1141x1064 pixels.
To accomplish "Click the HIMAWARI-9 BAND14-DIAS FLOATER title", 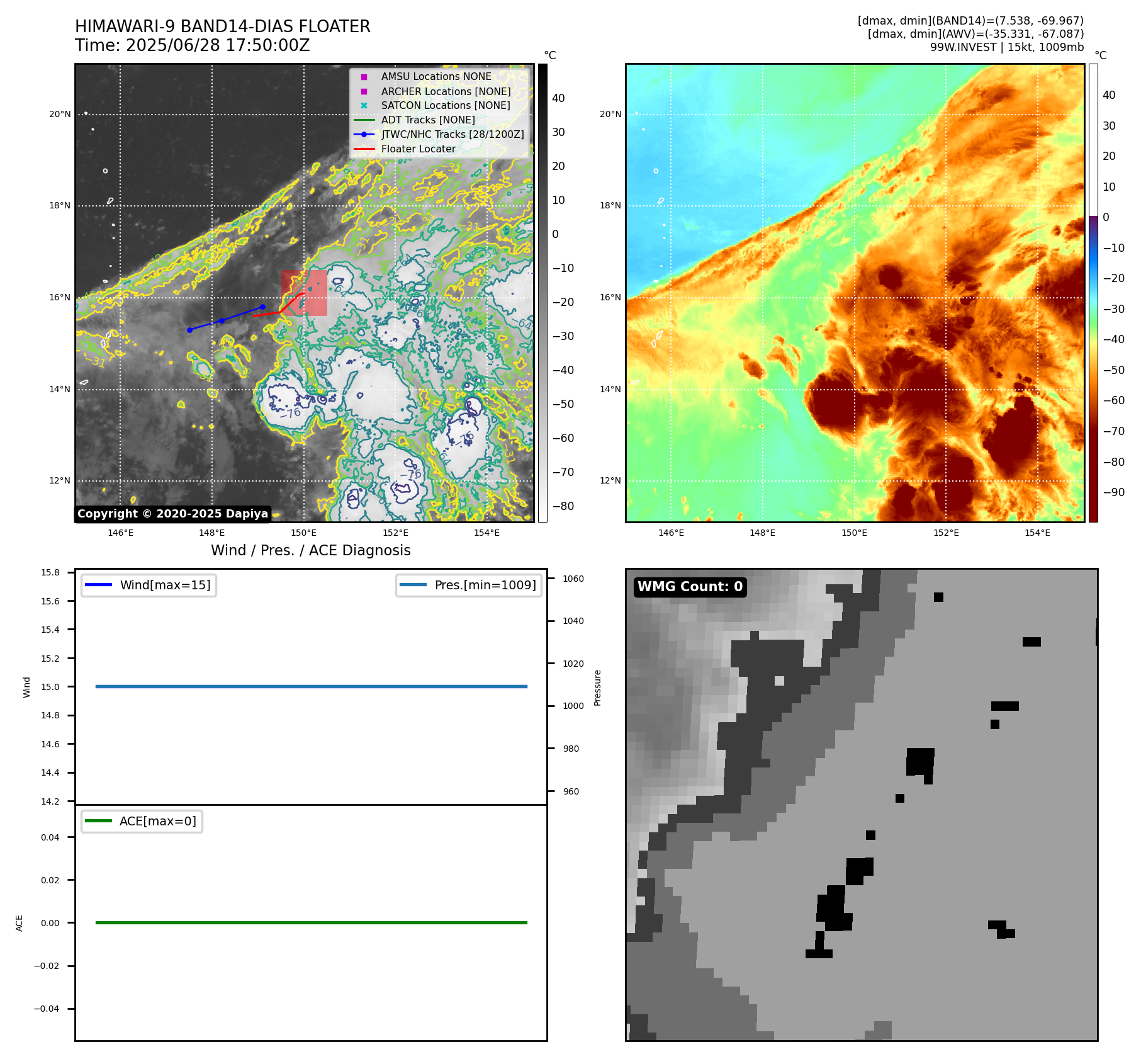I will coord(223,26).
